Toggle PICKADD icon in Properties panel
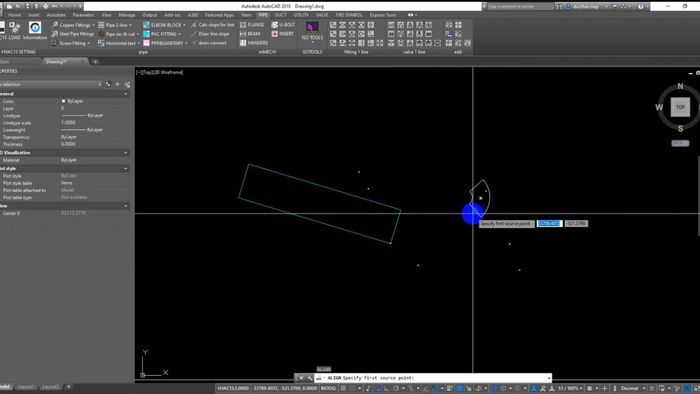700x394 pixels. click(108, 84)
